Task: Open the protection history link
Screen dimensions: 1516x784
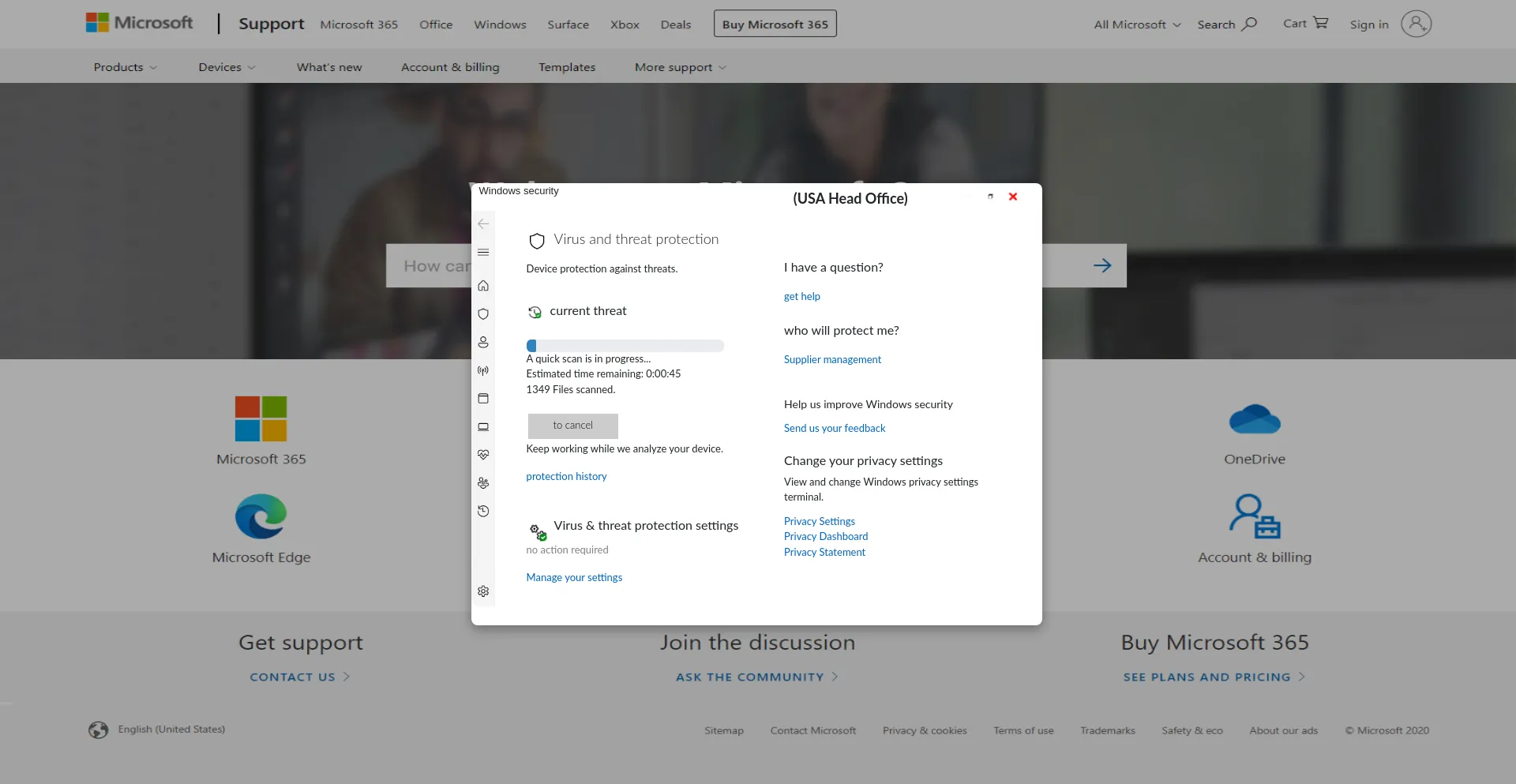Action: tap(566, 477)
